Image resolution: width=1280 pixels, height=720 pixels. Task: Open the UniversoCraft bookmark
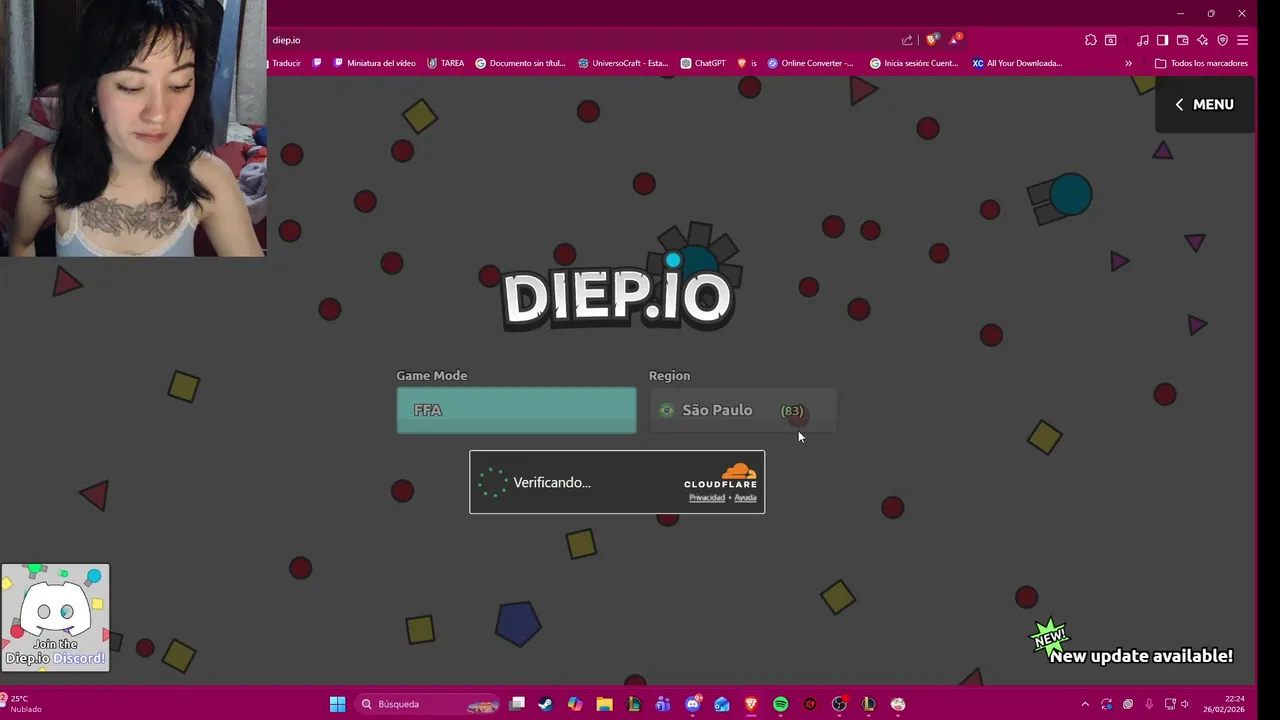pyautogui.click(x=623, y=63)
